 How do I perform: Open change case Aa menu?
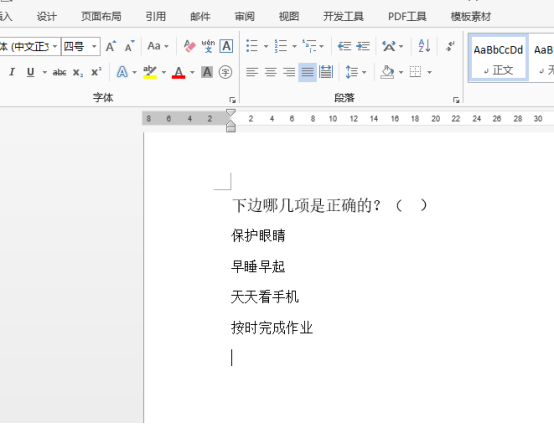(x=158, y=46)
